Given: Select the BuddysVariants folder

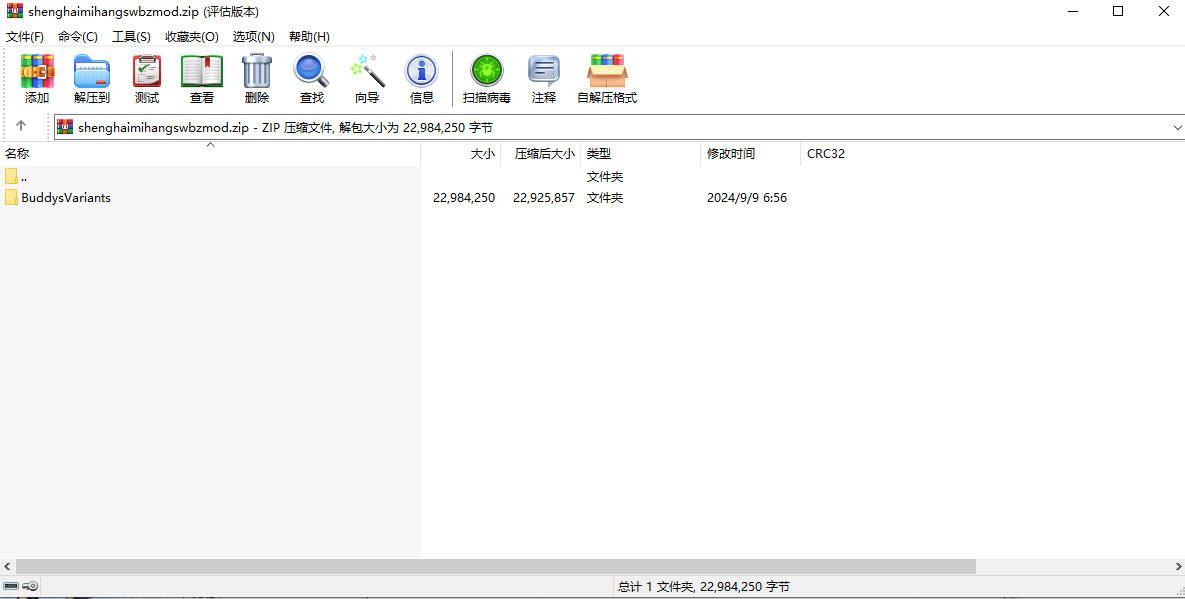Looking at the screenshot, I should (x=66, y=198).
